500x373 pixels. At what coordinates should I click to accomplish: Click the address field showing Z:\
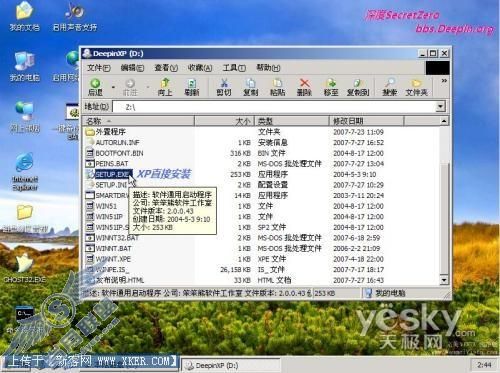(x=274, y=107)
